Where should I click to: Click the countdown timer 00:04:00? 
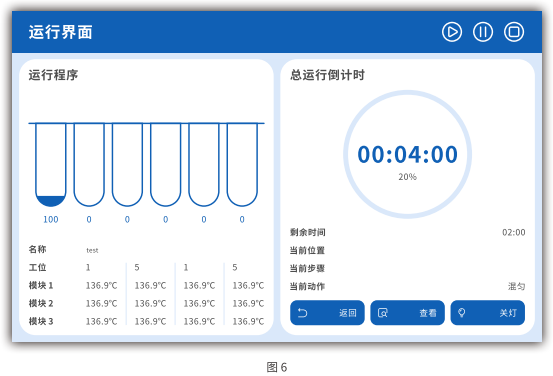point(407,154)
